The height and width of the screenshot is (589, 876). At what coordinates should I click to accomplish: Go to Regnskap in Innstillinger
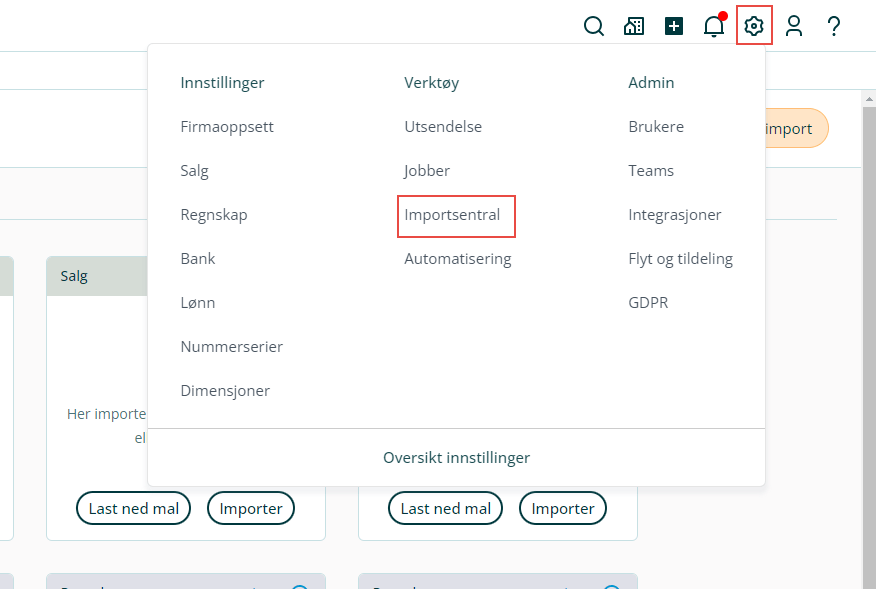pyautogui.click(x=214, y=215)
